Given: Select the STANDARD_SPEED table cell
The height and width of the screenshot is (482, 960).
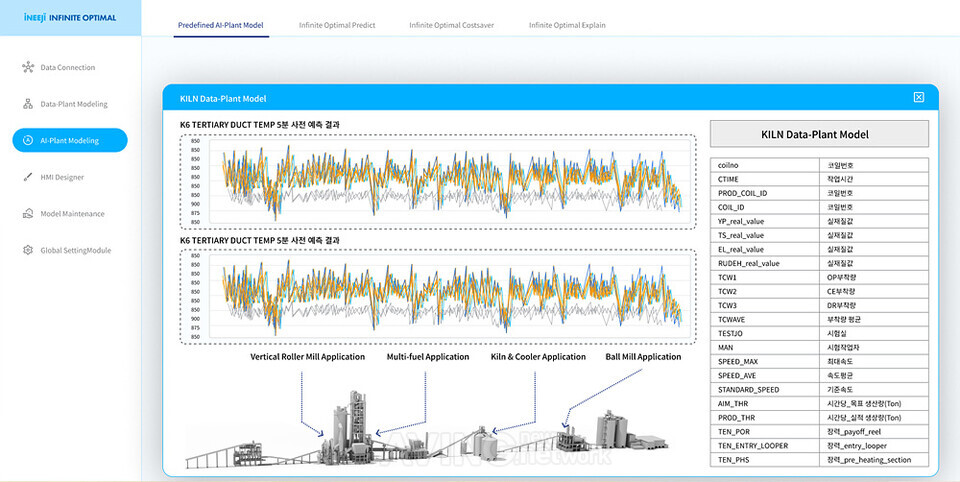Looking at the screenshot, I should 765,390.
